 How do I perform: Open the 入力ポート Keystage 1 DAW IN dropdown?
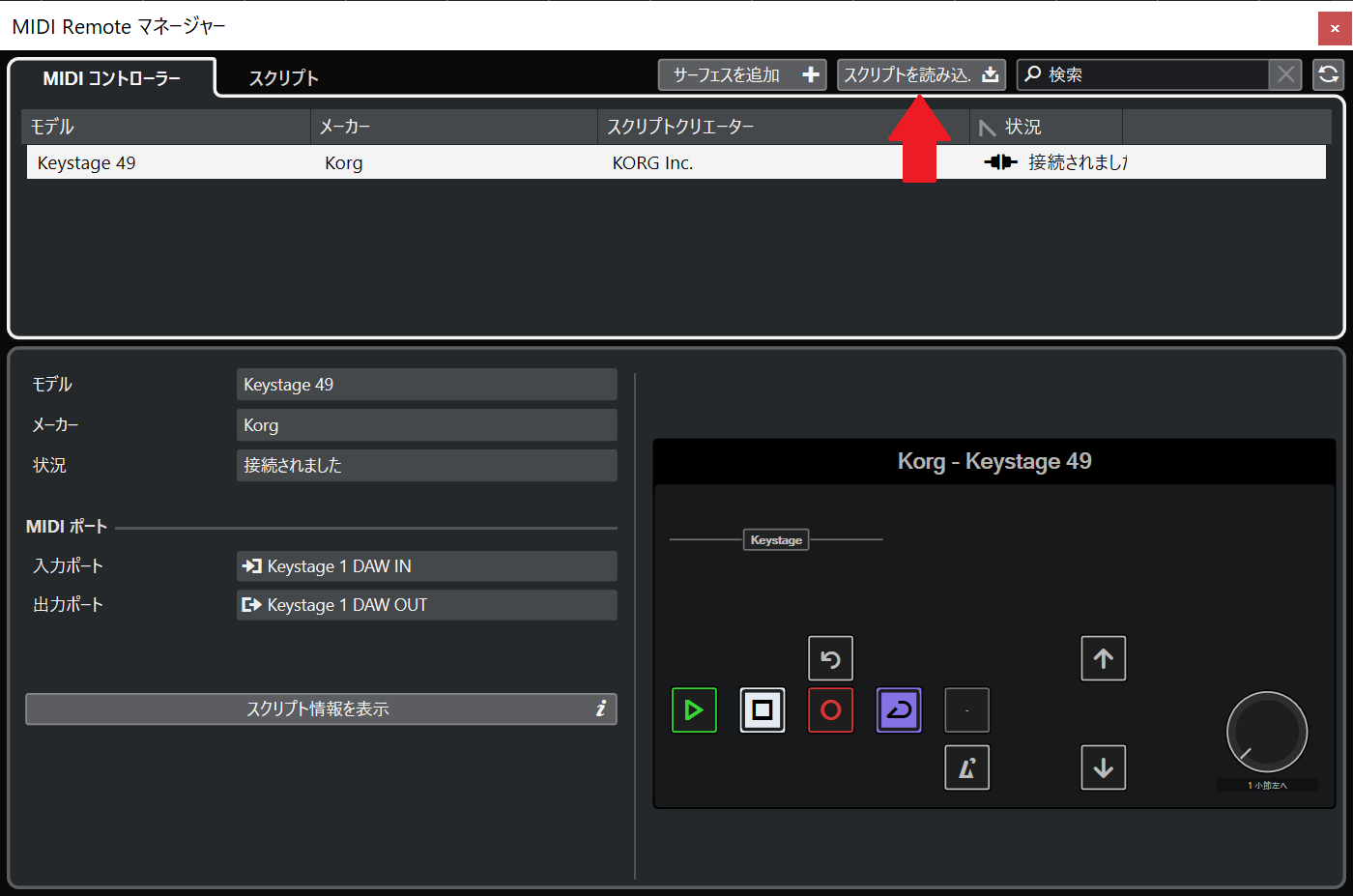pyautogui.click(x=426, y=566)
